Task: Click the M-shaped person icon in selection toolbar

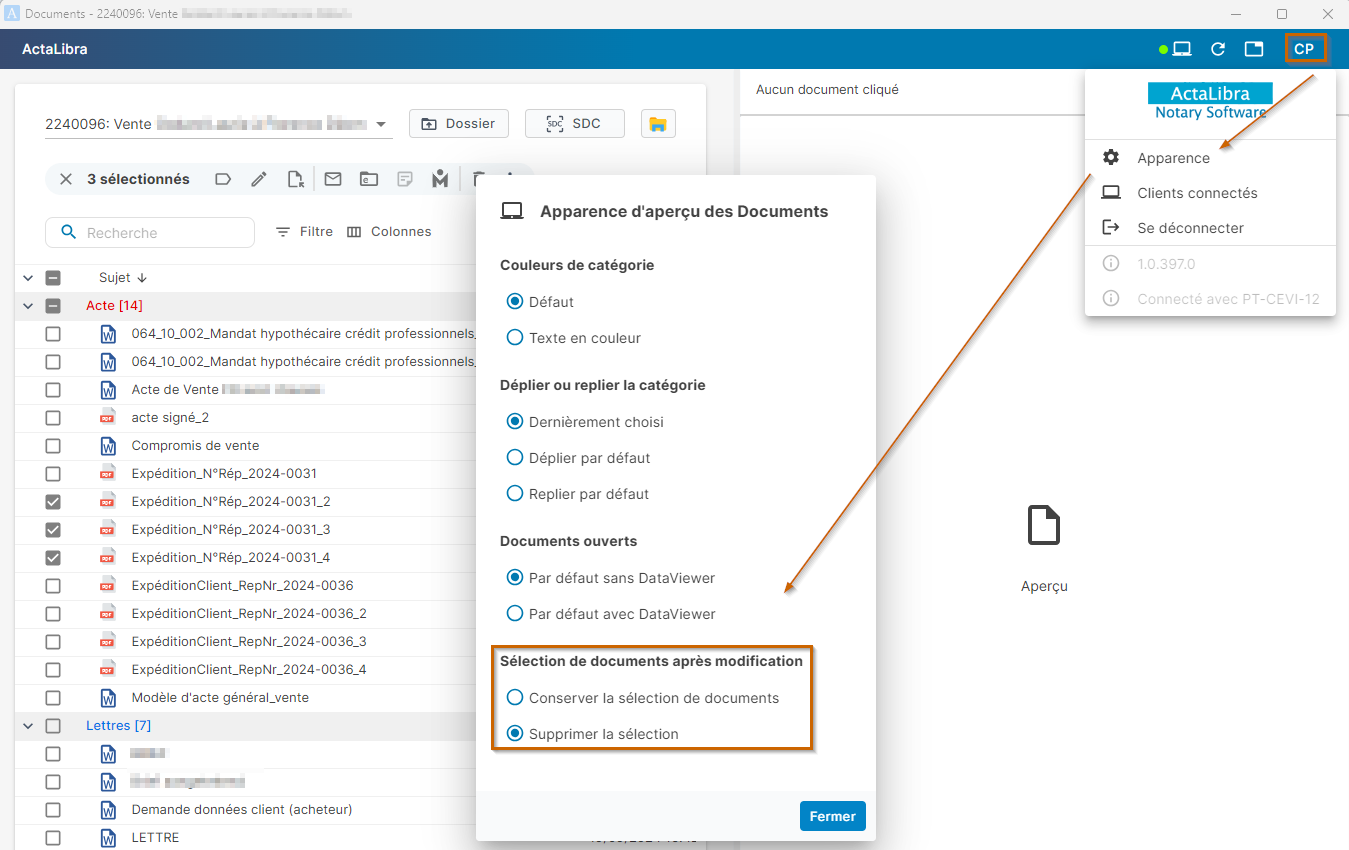Action: point(440,179)
